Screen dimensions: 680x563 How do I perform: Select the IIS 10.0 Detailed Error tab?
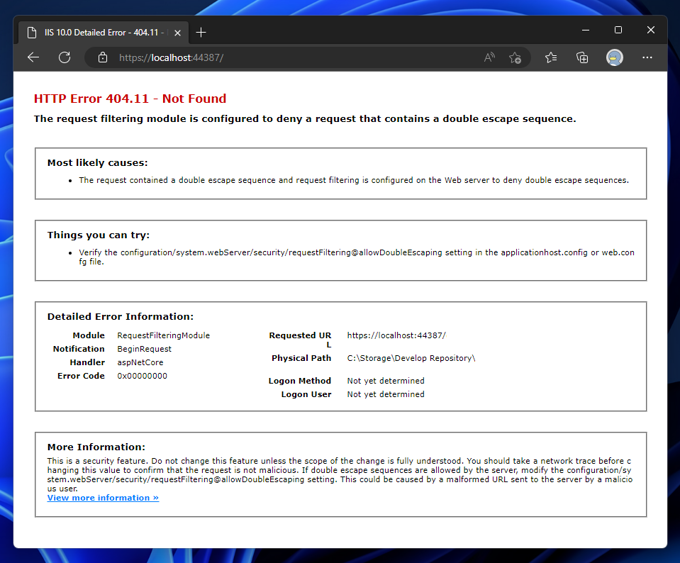point(103,33)
